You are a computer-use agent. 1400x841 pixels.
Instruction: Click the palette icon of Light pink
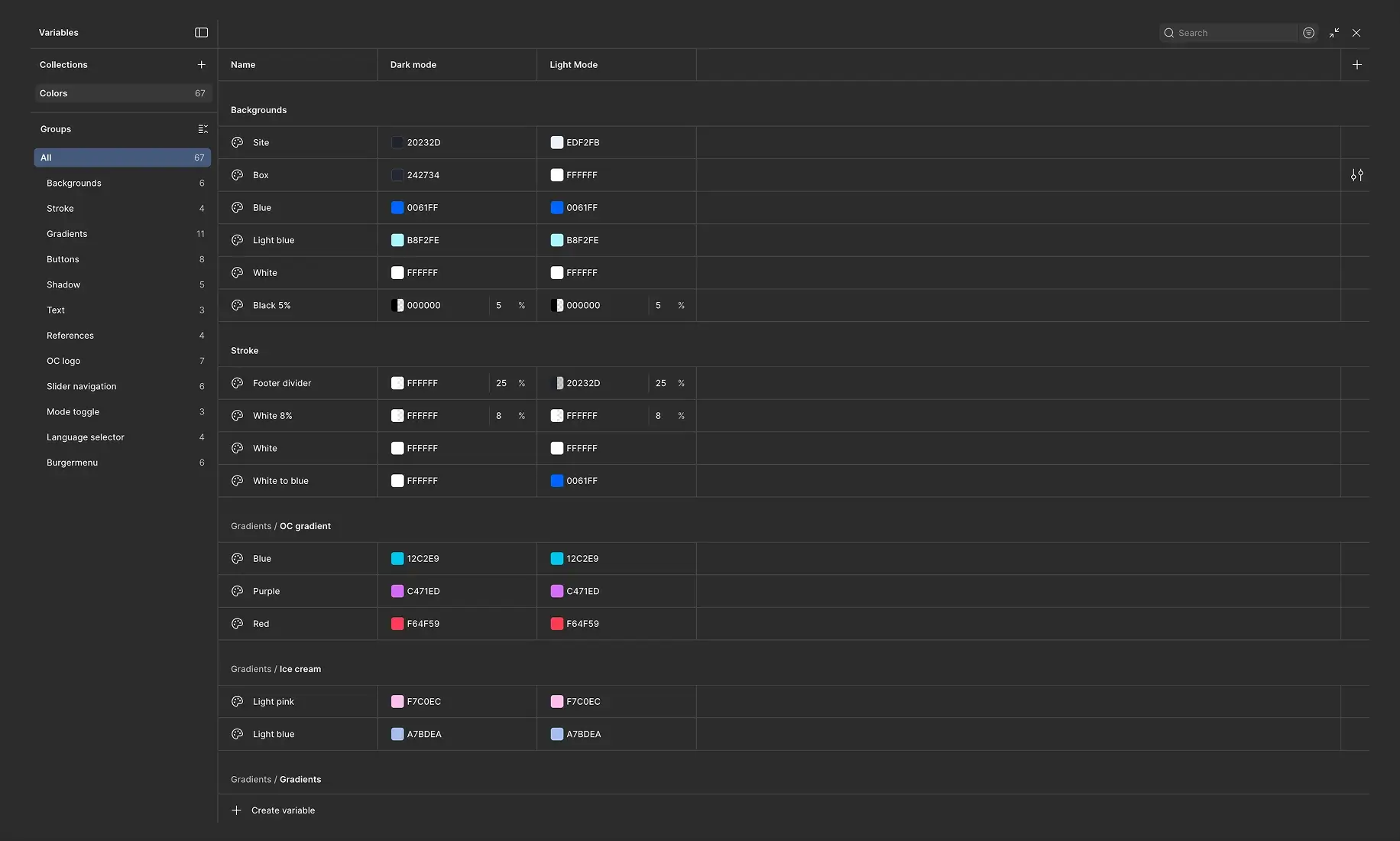point(237,702)
